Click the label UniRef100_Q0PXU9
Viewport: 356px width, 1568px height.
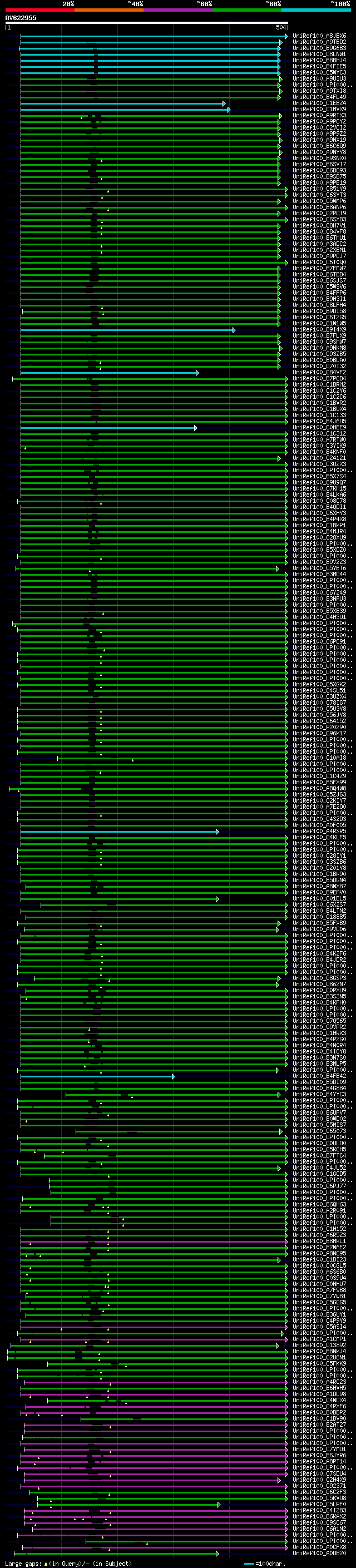(x=319, y=990)
